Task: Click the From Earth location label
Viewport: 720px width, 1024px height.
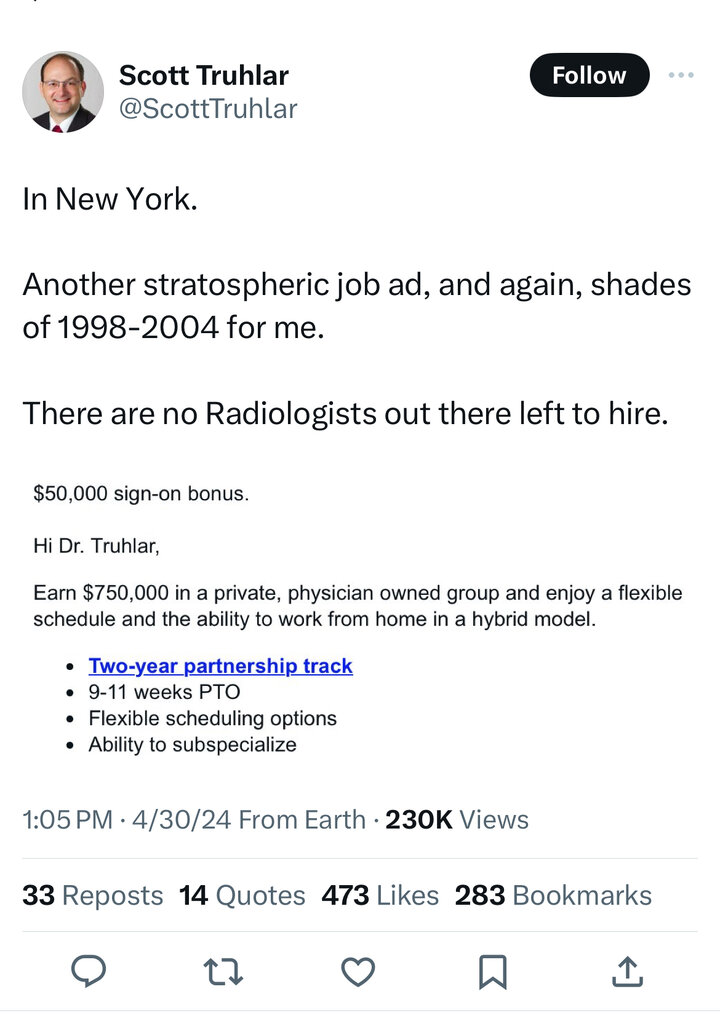Action: [x=302, y=820]
